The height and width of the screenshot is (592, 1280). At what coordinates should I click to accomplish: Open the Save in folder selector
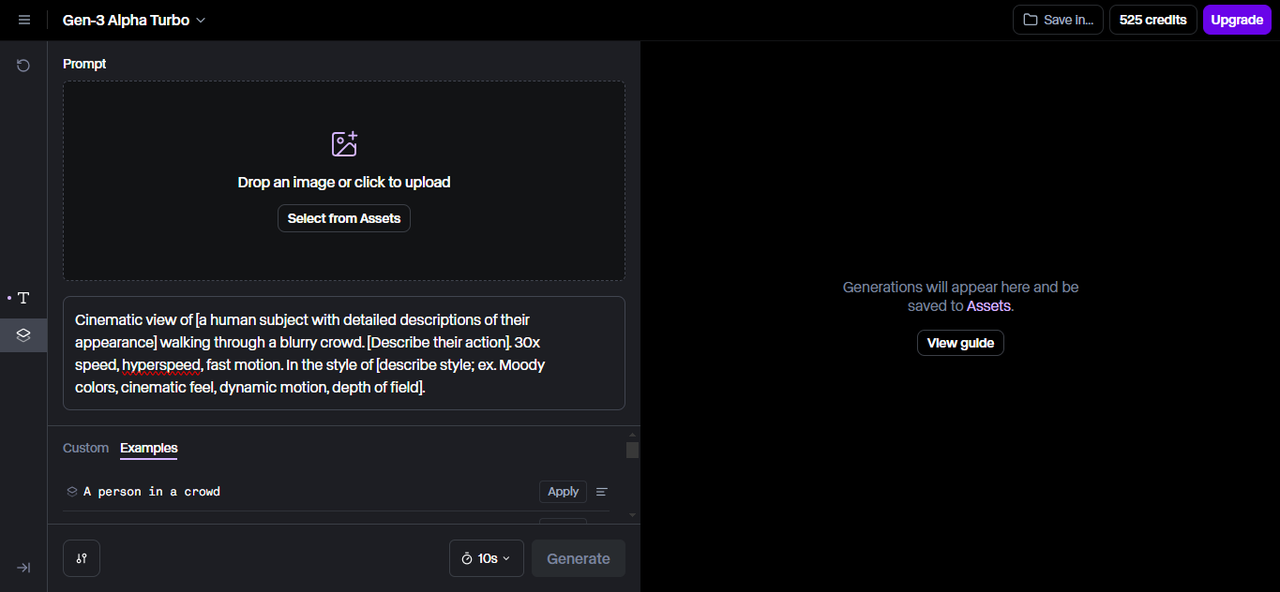1058,20
